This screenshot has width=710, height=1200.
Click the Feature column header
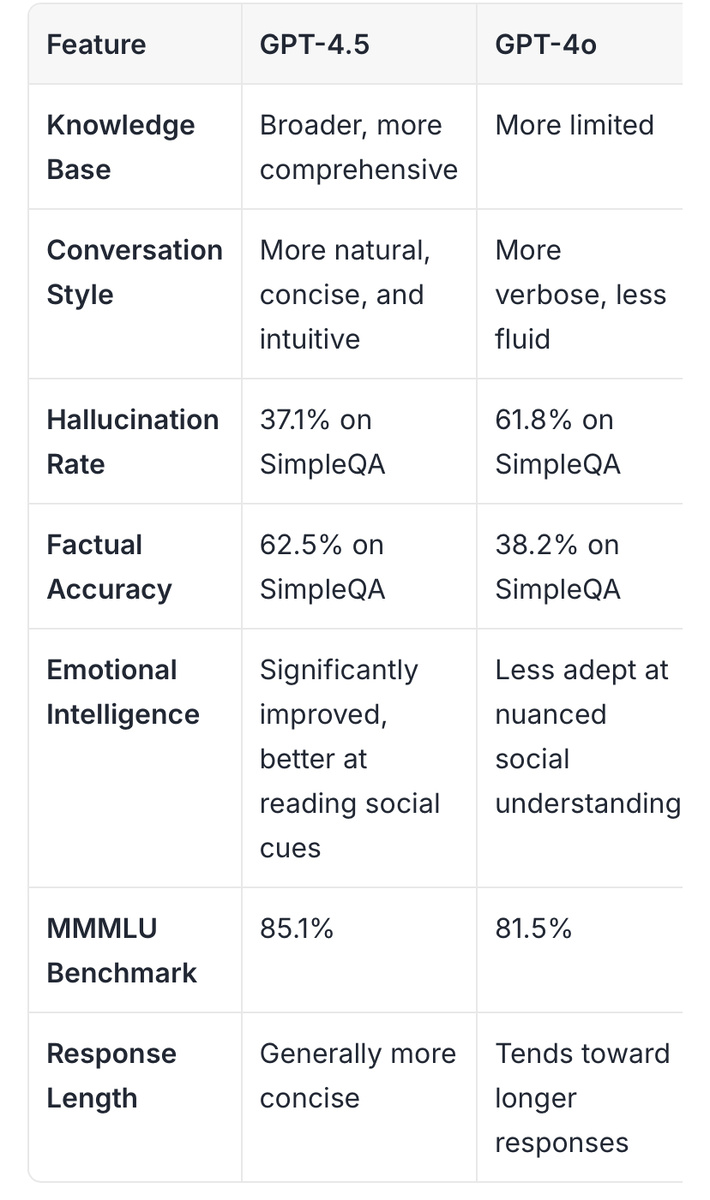click(96, 45)
